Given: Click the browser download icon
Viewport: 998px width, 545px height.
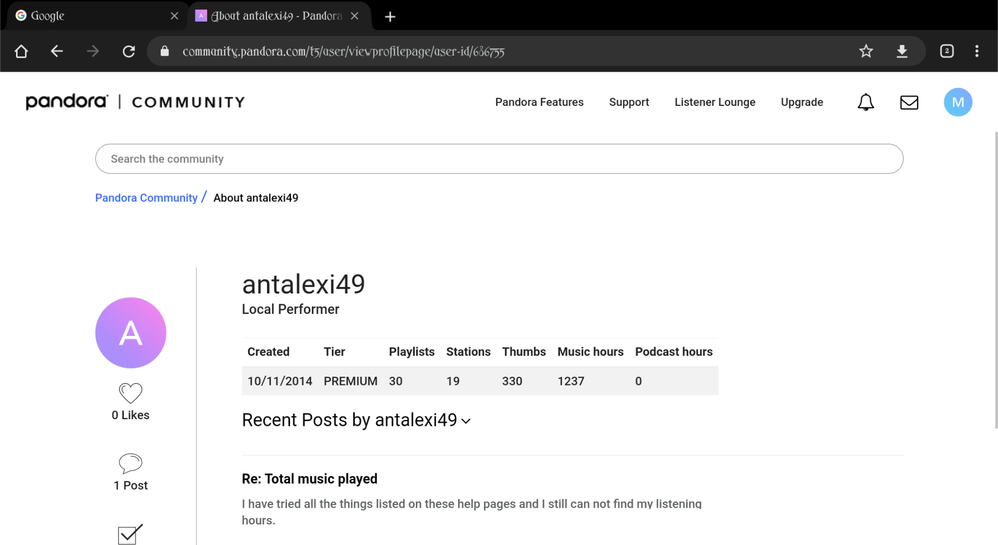Looking at the screenshot, I should coord(902,51).
